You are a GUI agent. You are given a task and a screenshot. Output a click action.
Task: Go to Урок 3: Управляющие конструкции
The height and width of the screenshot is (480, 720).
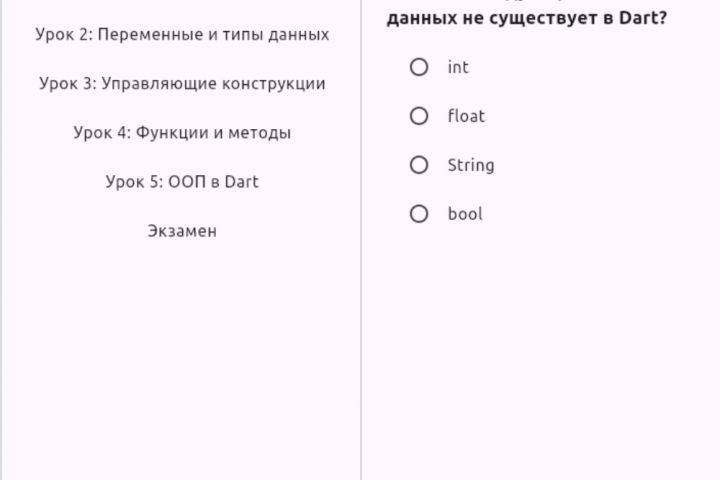[182, 84]
